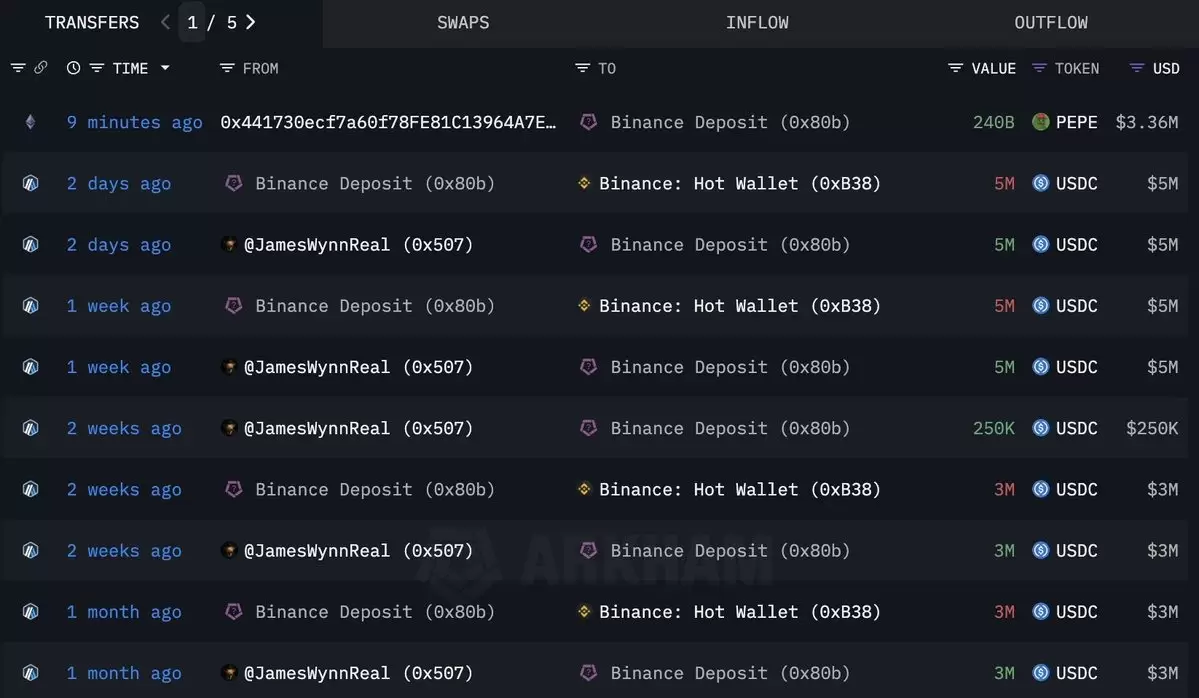Click Binance logo icon in first 1 week ago row
The width and height of the screenshot is (1199, 698).
point(584,305)
